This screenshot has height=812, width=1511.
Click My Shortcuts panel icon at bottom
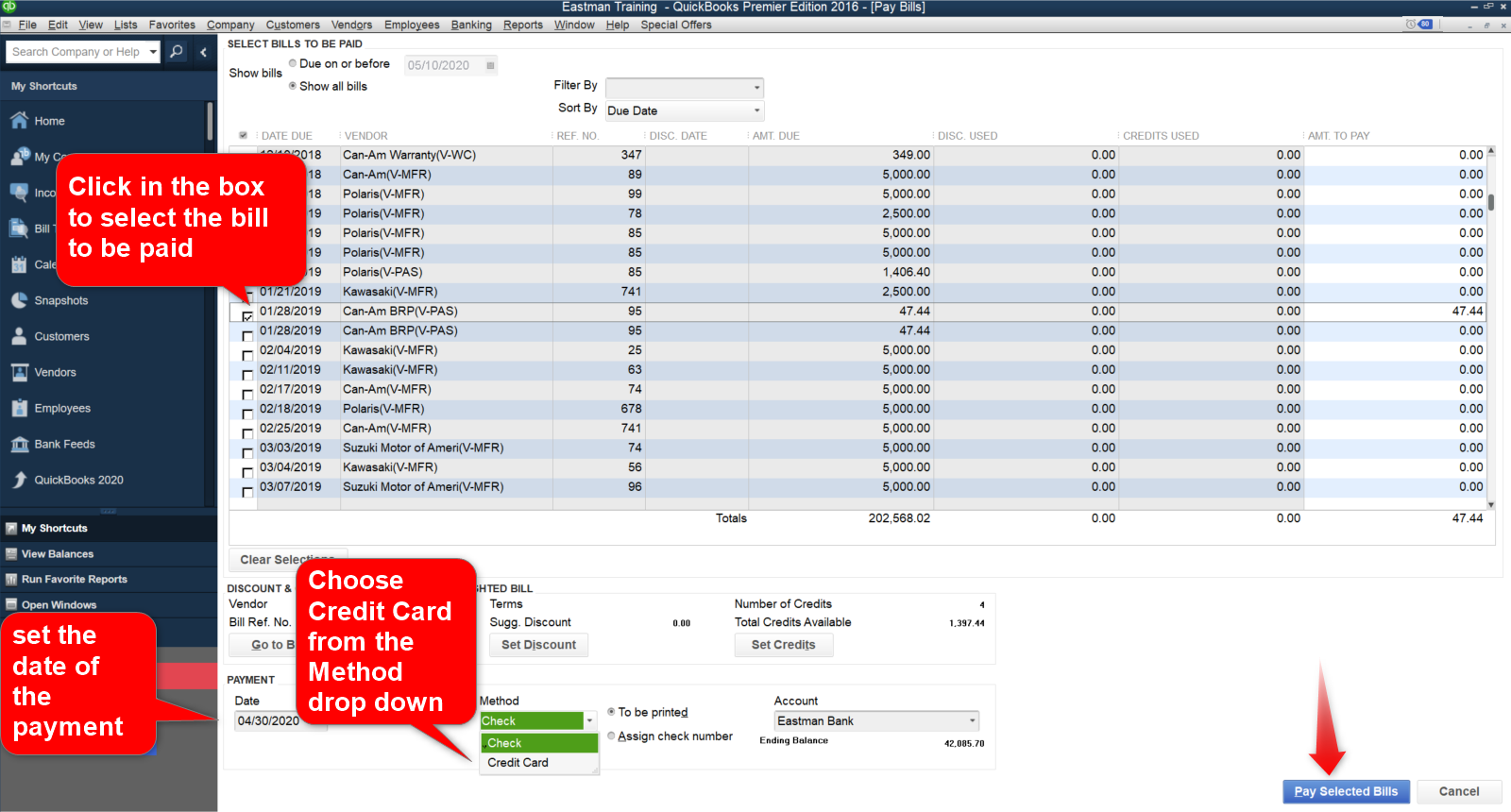pos(11,529)
